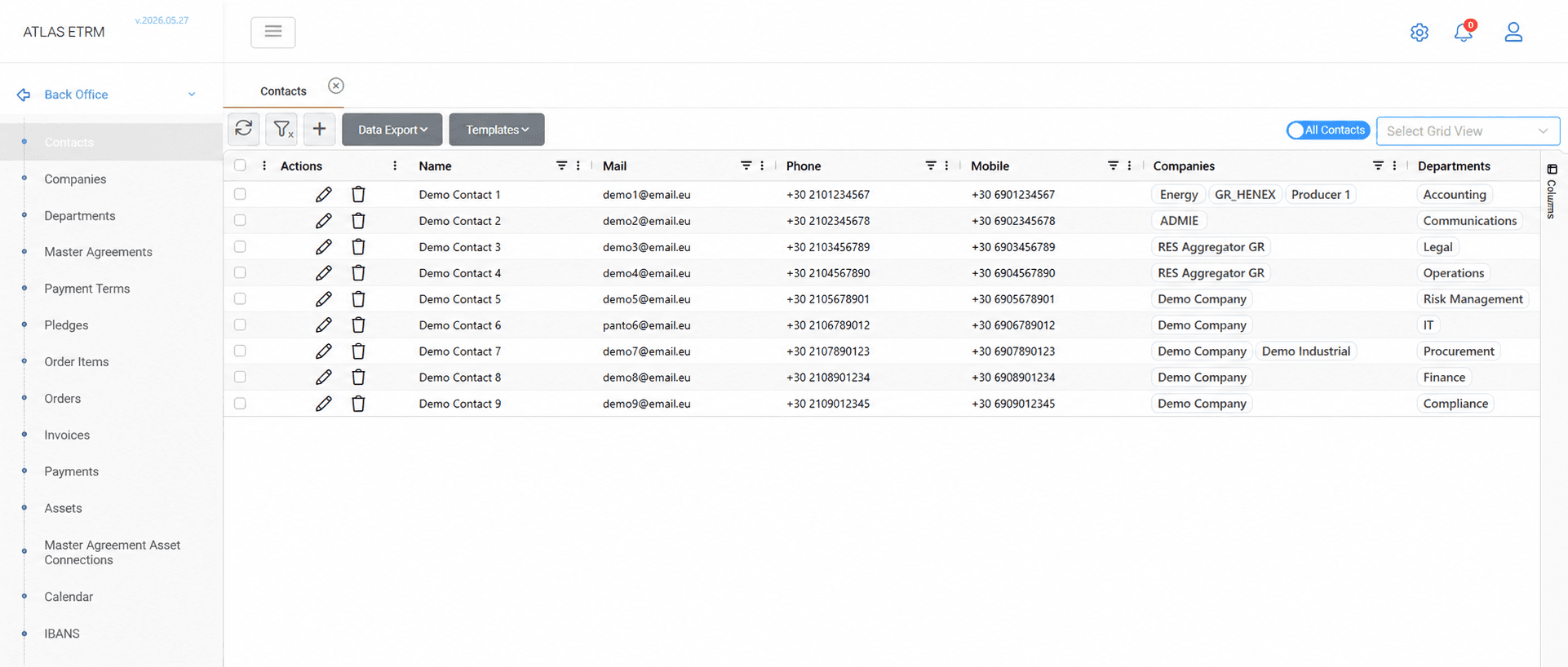Toggle the hamburger sidebar menu button
This screenshot has height=667, width=1568.
(x=273, y=32)
